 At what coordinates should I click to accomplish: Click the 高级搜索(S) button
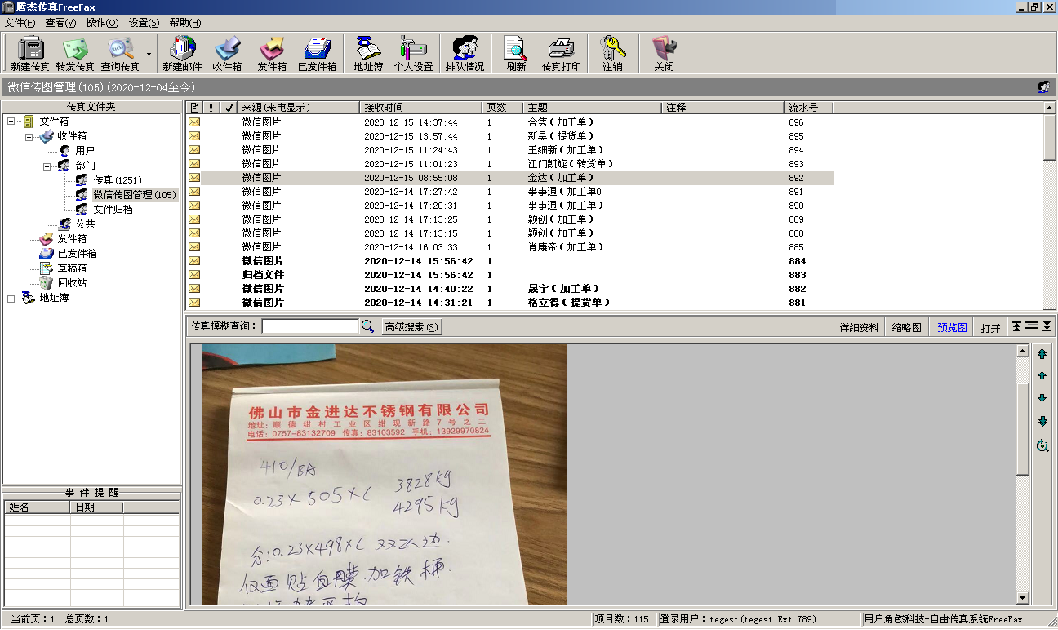point(412,326)
